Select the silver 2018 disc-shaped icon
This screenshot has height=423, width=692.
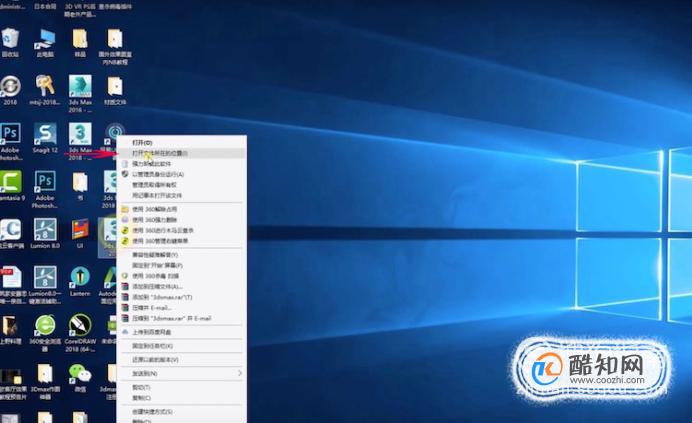pyautogui.click(x=10, y=90)
